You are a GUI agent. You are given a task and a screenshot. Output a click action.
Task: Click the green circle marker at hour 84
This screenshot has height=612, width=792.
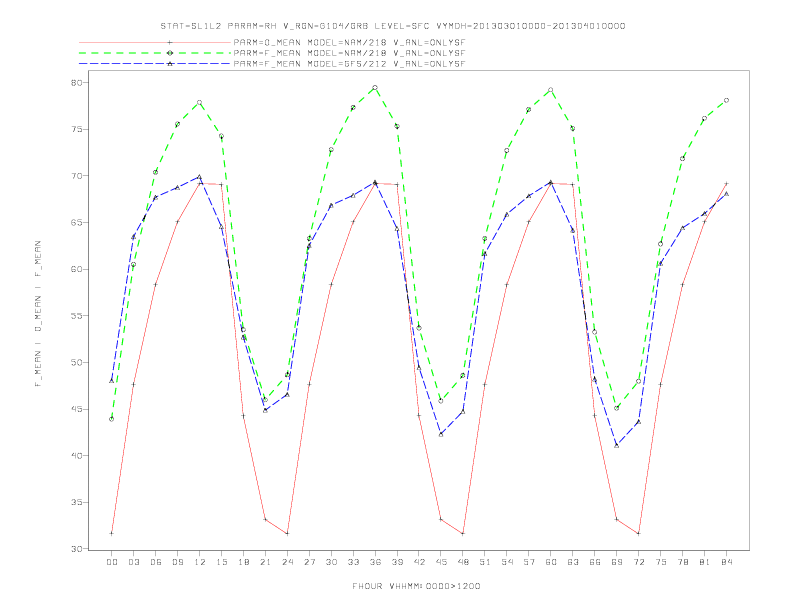(x=726, y=100)
